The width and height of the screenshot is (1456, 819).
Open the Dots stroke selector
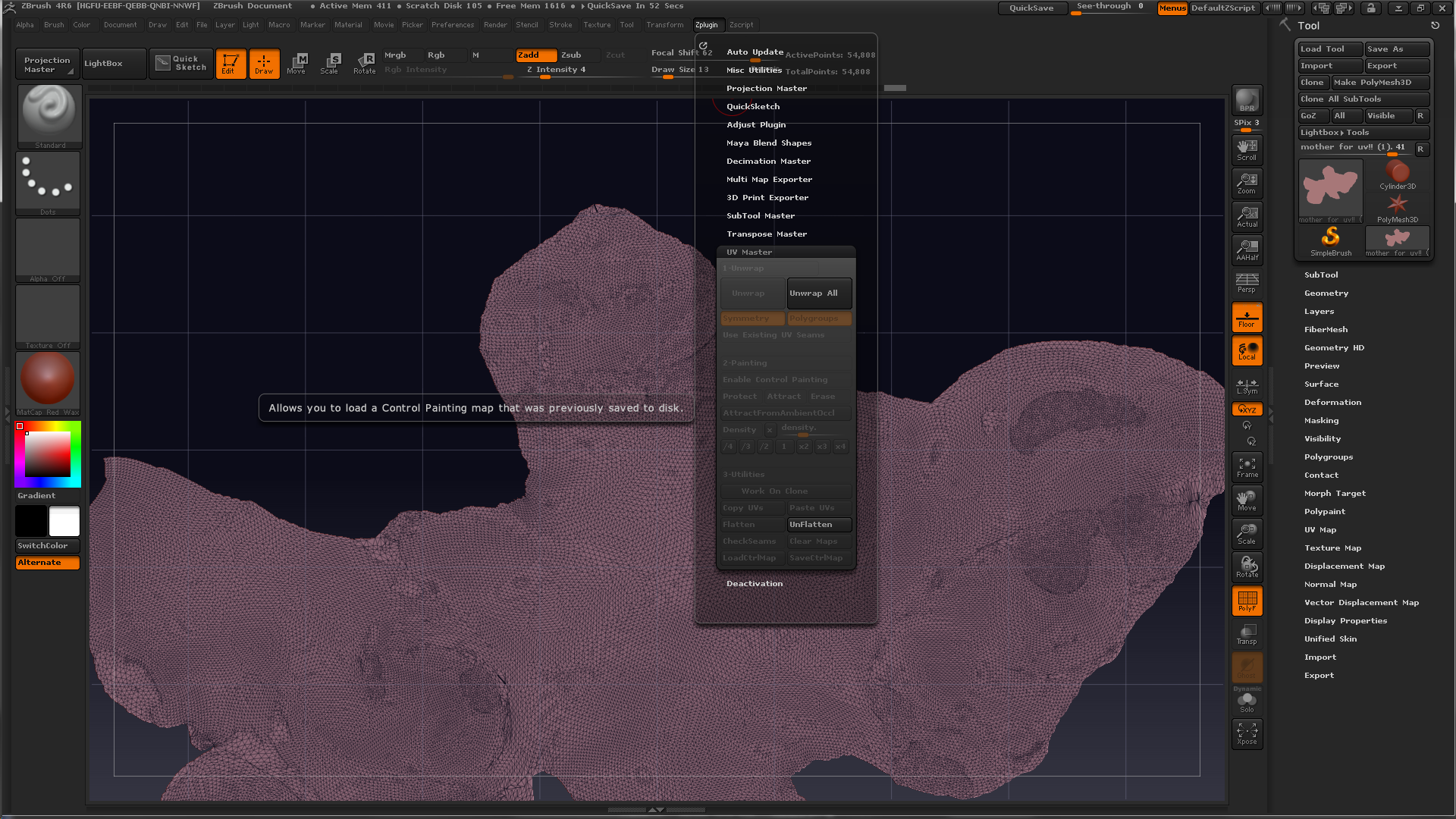click(48, 183)
